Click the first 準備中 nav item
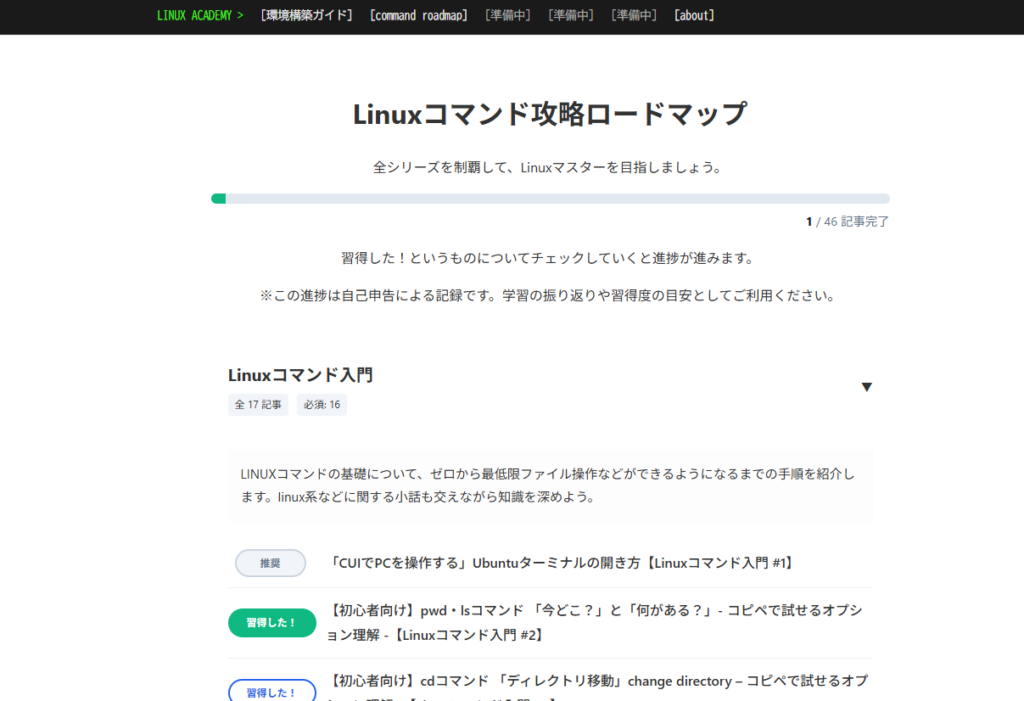This screenshot has height=701, width=1024. [506, 15]
